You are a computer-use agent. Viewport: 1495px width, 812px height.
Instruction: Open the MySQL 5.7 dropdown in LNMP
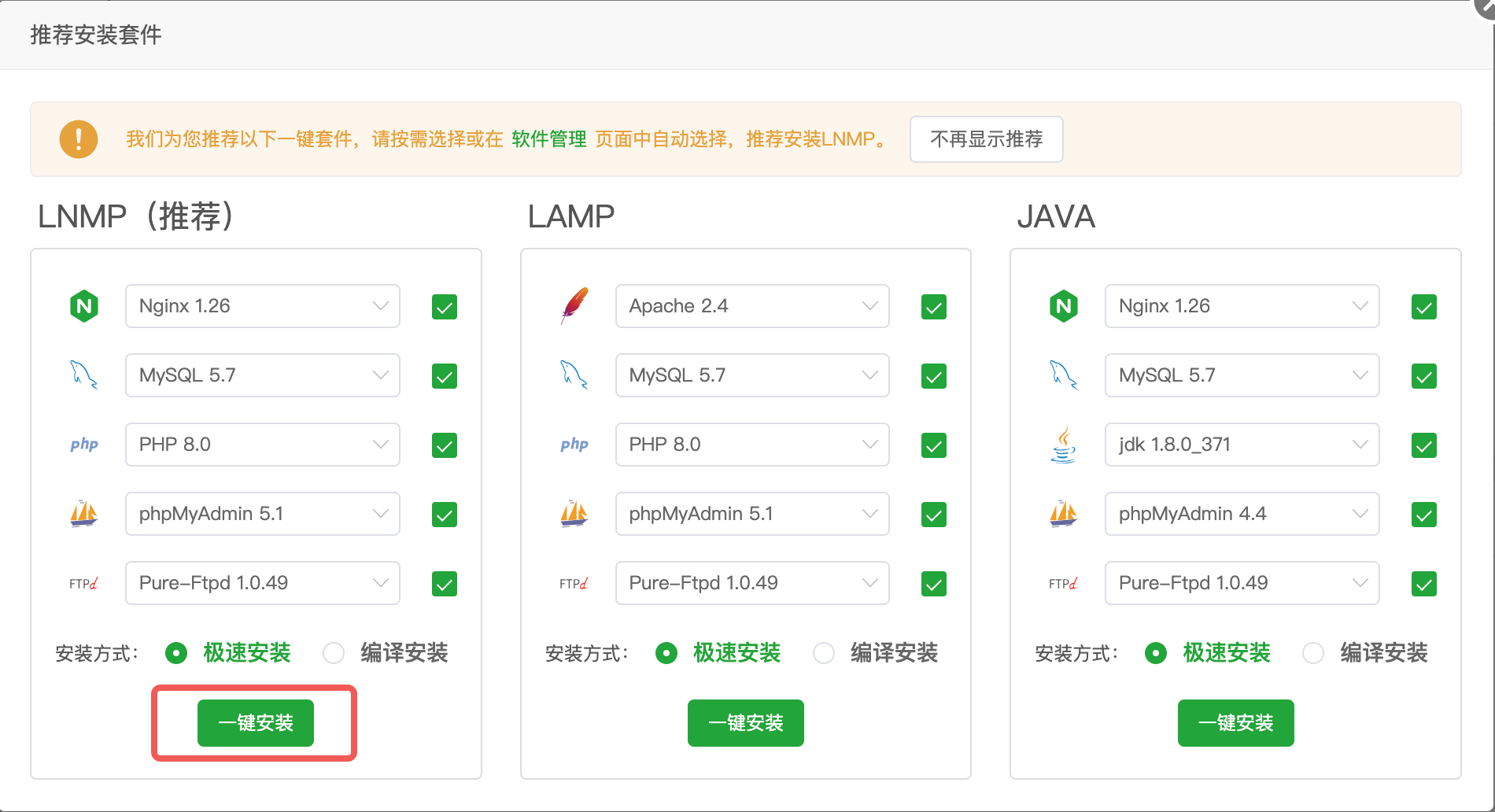click(262, 375)
